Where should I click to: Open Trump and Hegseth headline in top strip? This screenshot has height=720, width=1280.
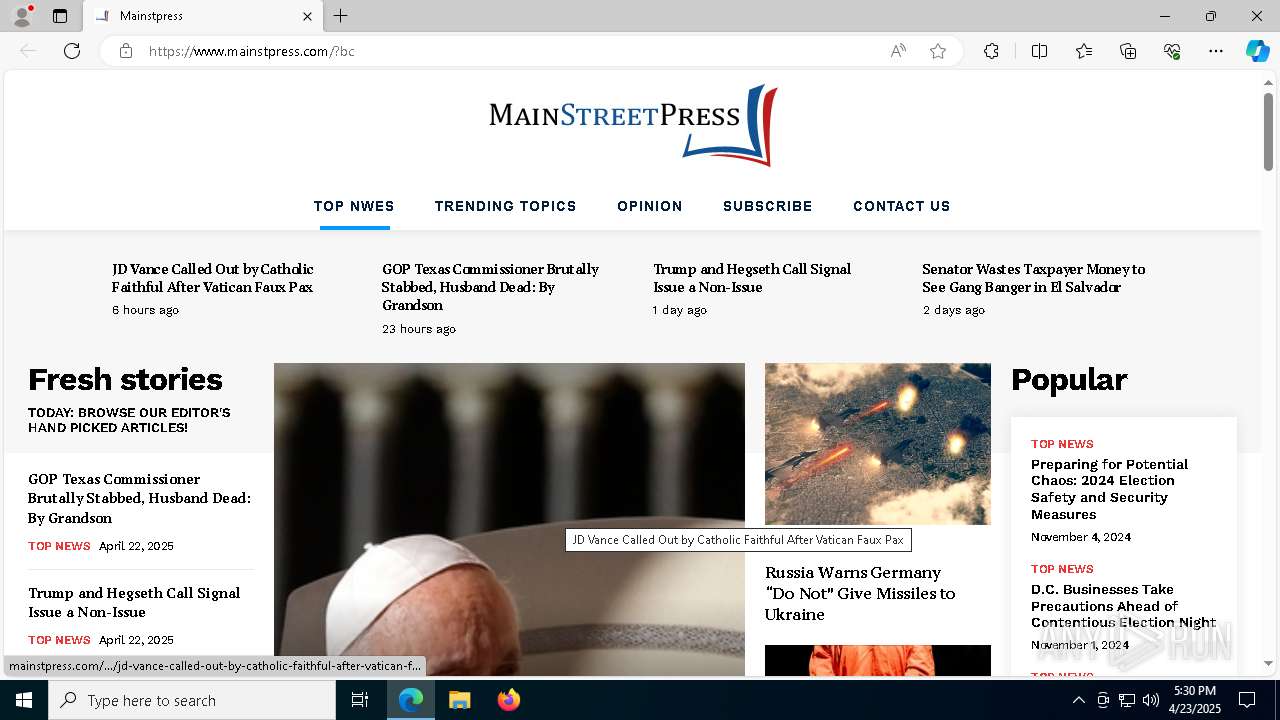[x=752, y=278]
